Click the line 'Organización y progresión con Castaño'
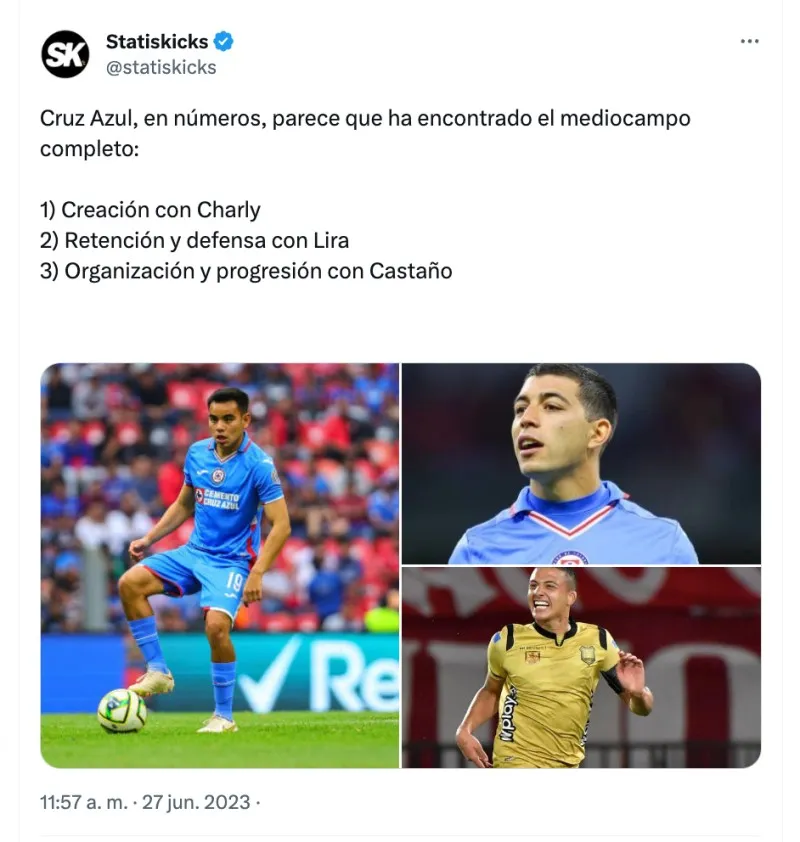The image size is (800, 842). tap(246, 271)
